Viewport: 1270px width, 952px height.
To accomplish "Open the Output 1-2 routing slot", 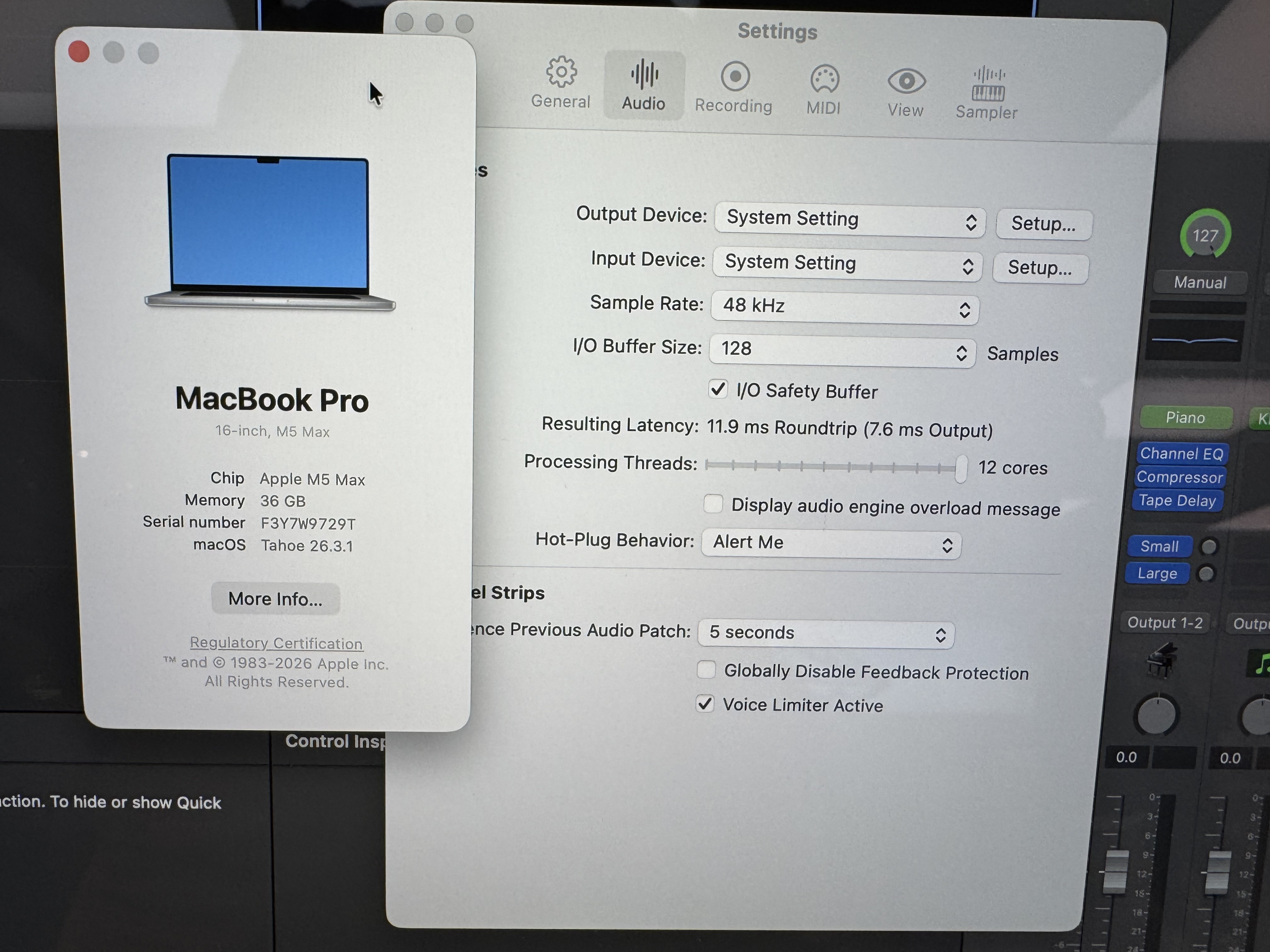I will click(1165, 623).
